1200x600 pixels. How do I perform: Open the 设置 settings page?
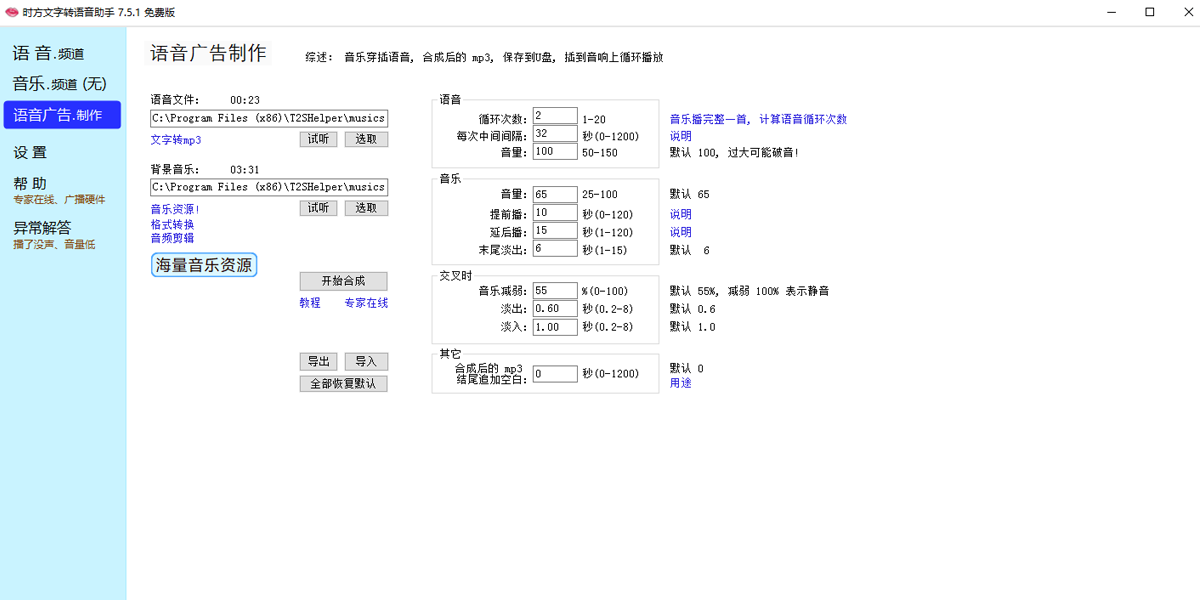pos(30,153)
